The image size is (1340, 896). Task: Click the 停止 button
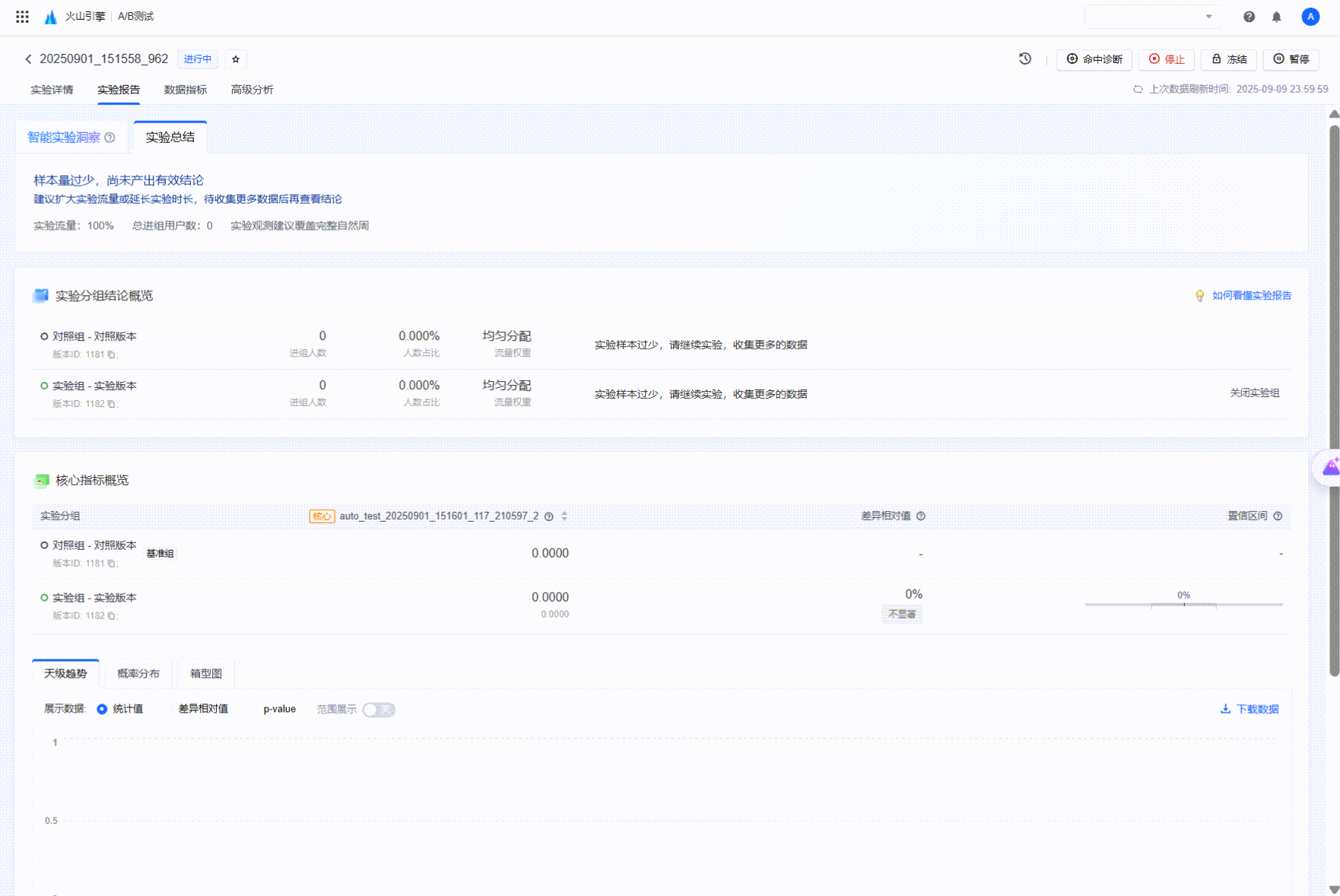1166,59
